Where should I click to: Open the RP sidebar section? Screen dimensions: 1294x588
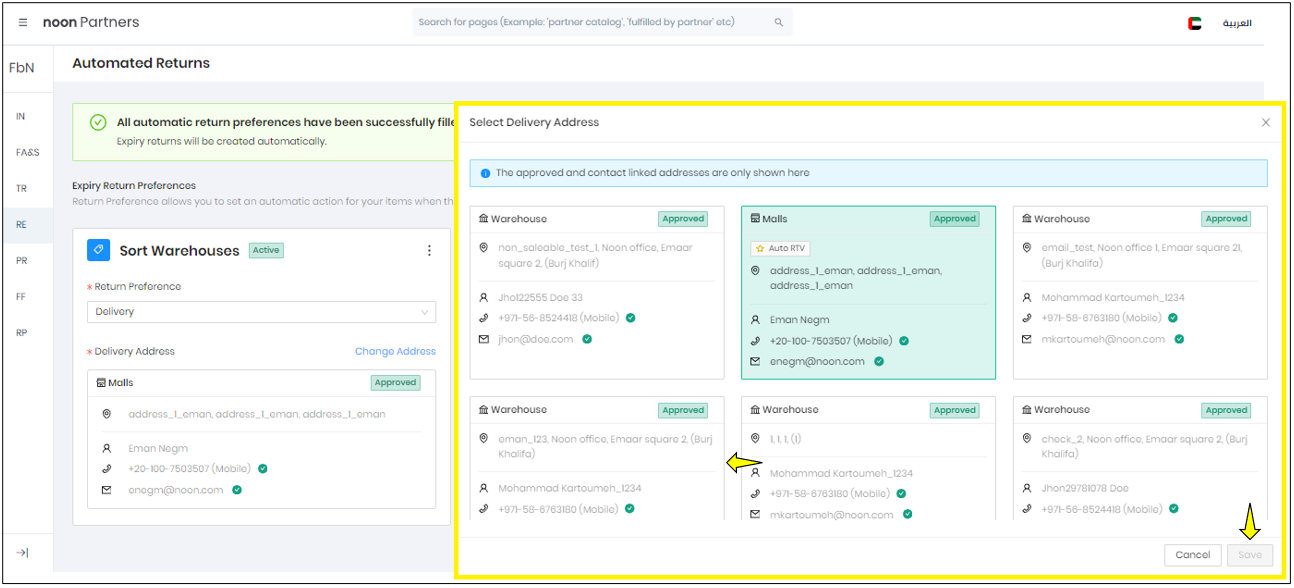click(21, 332)
